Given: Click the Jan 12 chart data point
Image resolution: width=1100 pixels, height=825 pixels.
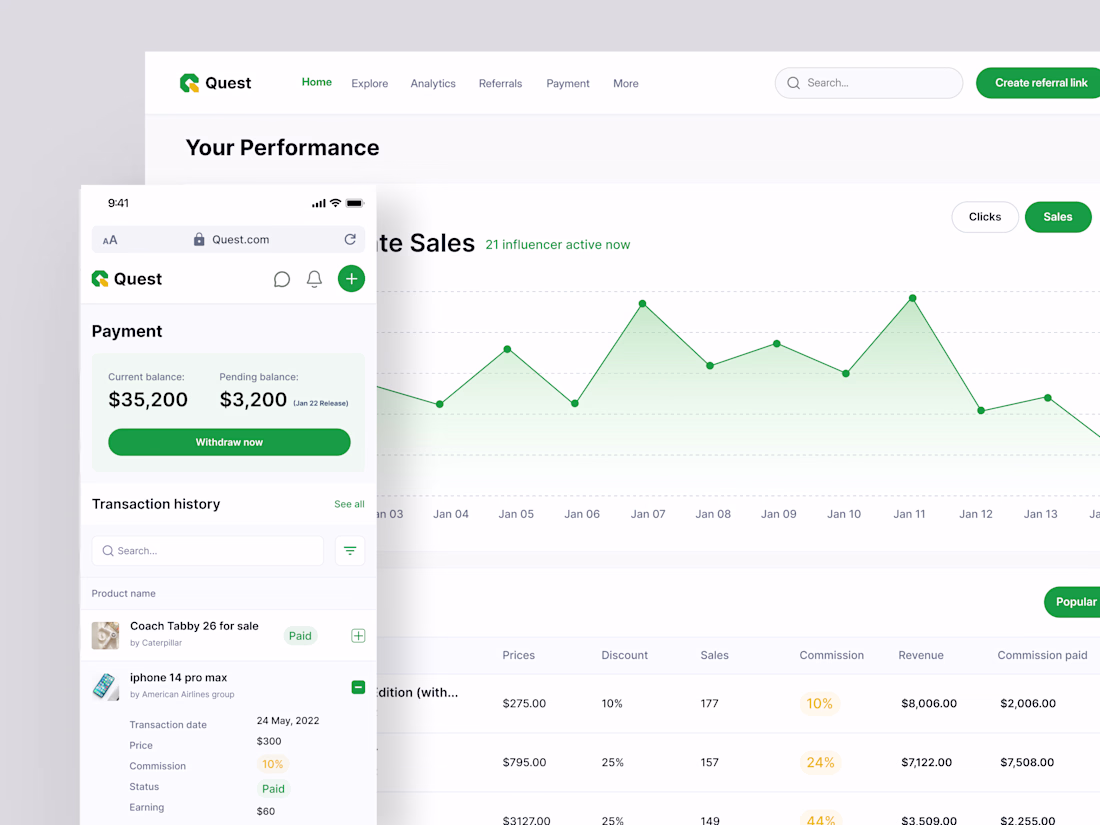Looking at the screenshot, I should [981, 410].
